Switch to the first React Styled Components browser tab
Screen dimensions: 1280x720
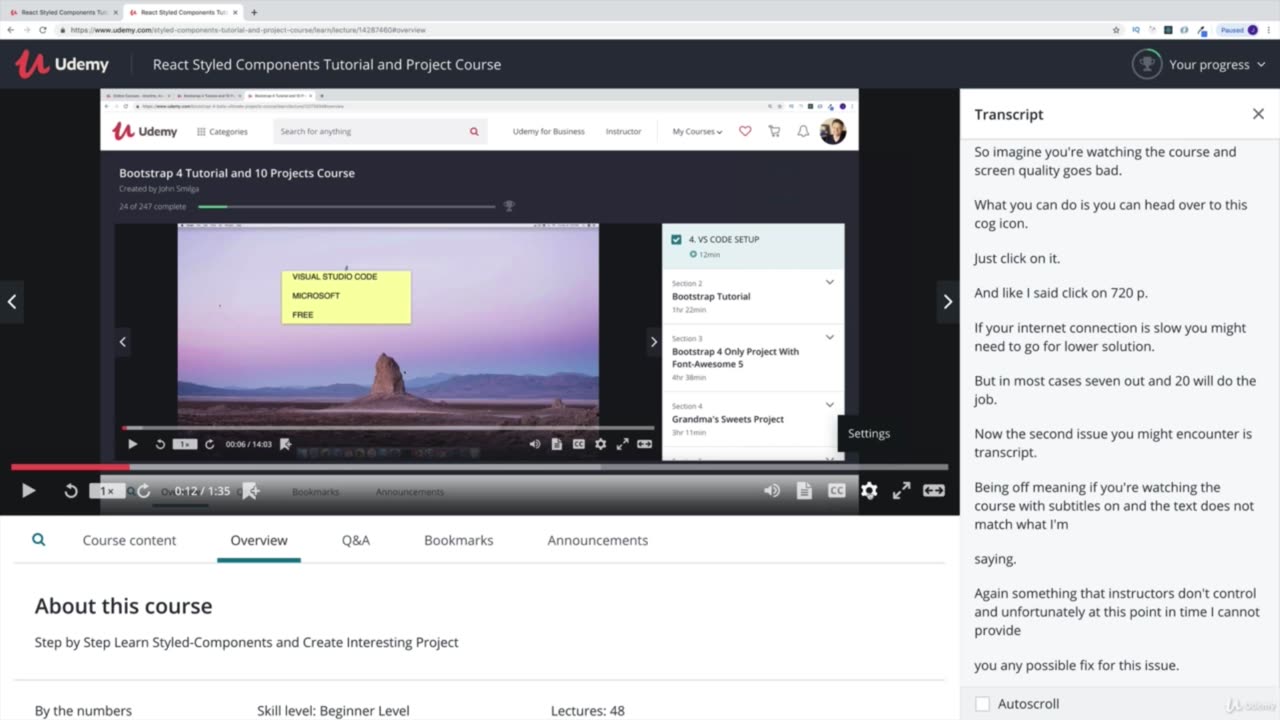[63, 12]
